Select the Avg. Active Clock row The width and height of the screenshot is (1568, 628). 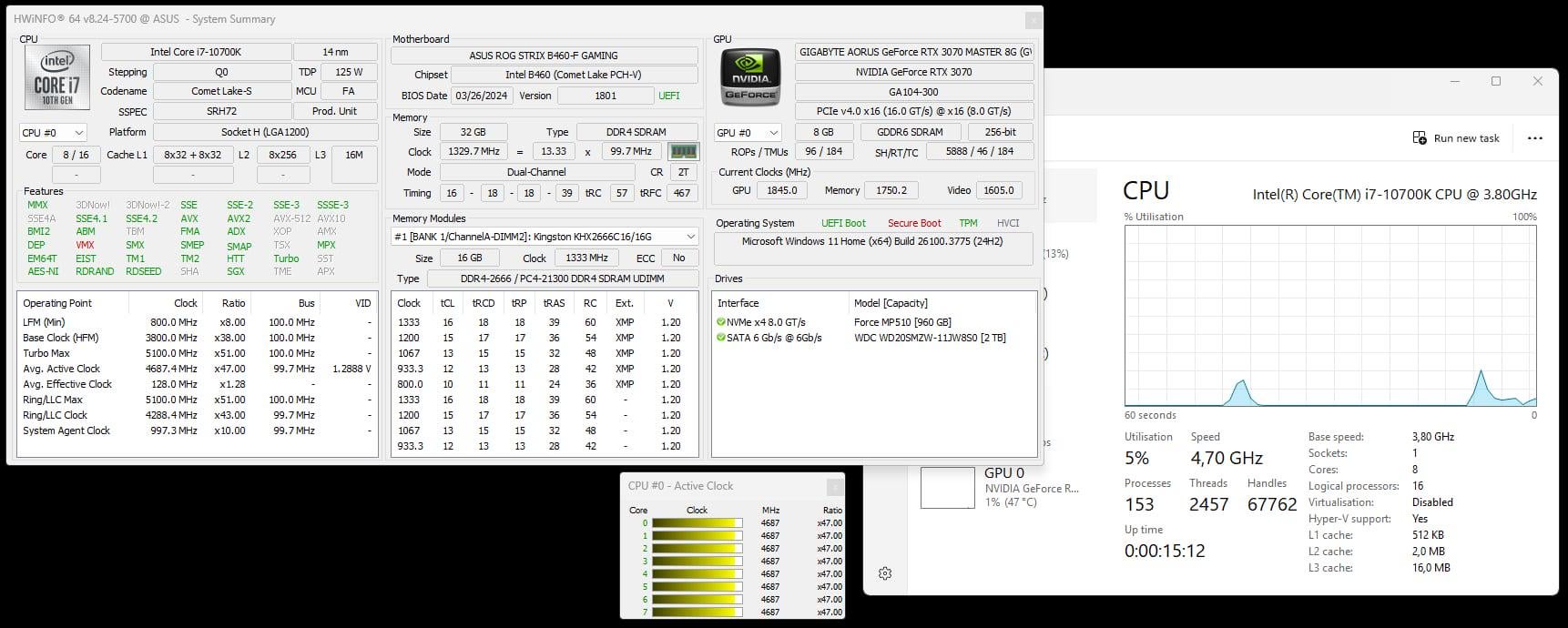pyautogui.click(x=197, y=369)
